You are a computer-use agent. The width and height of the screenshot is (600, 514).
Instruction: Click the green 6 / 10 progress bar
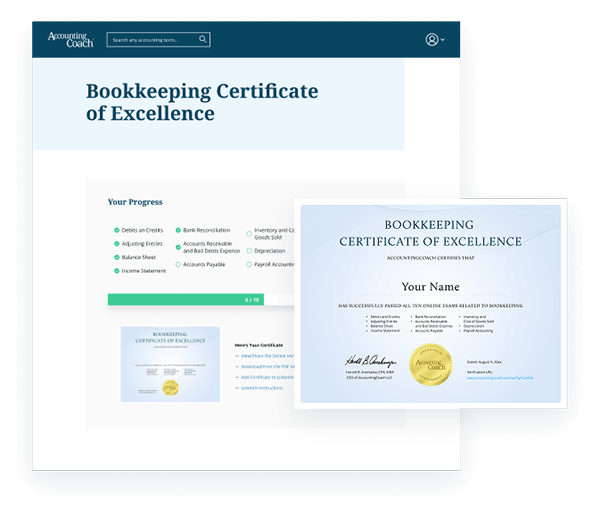(186, 299)
